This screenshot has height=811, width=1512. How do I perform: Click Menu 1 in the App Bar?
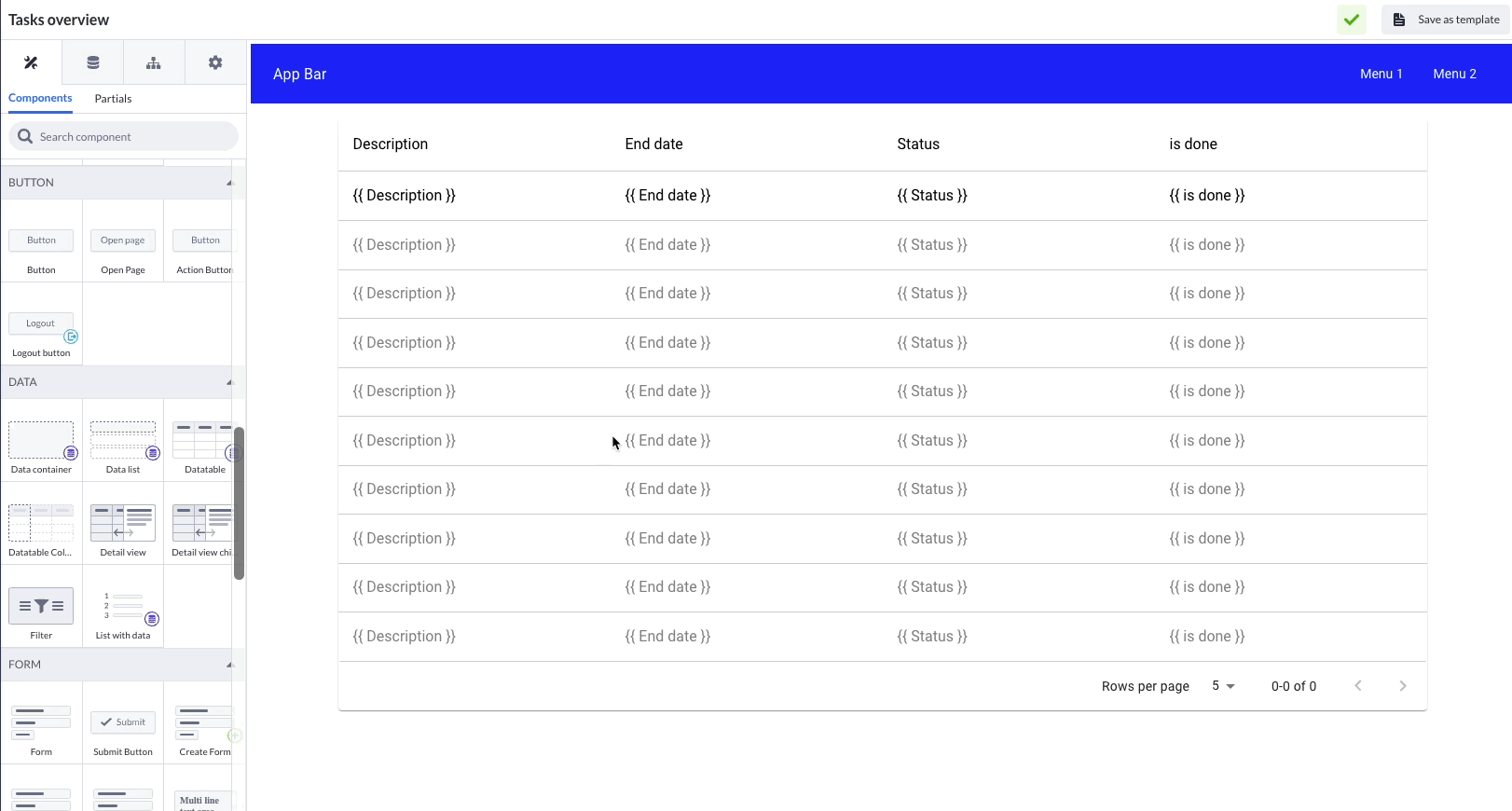point(1381,74)
